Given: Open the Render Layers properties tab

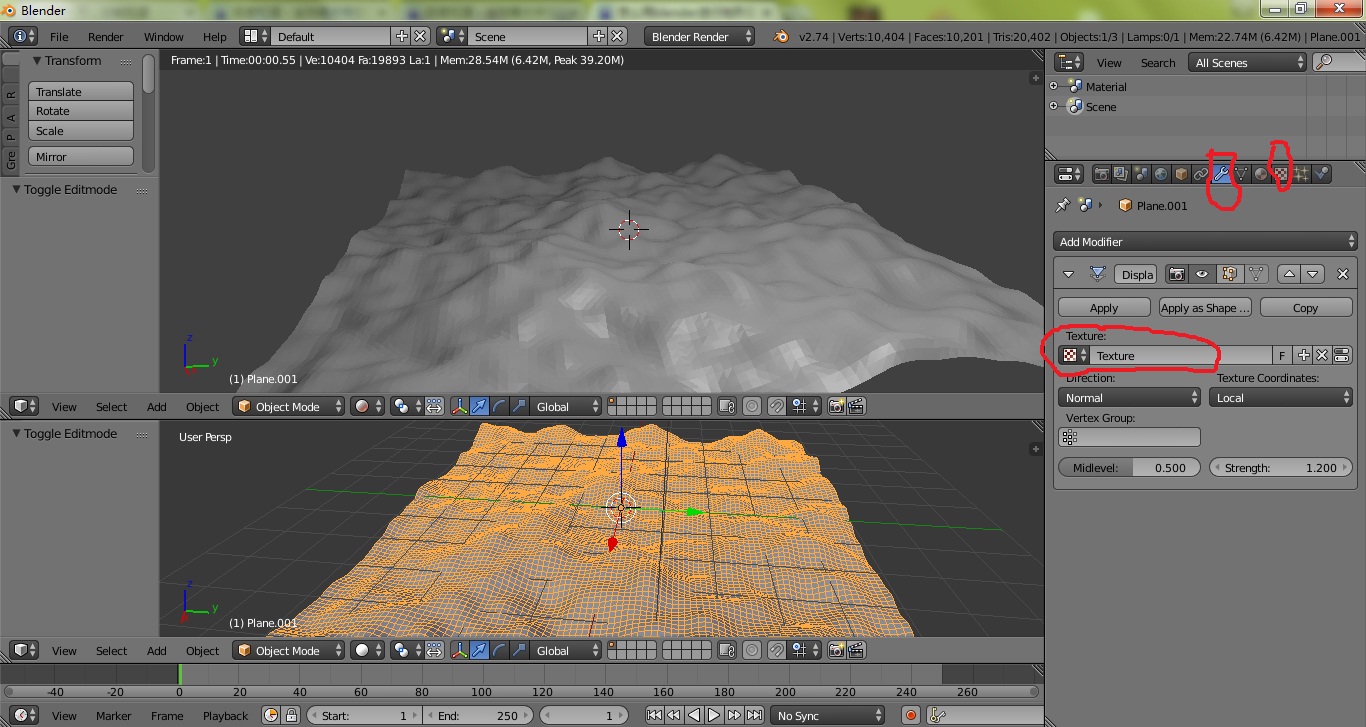Looking at the screenshot, I should 1121,174.
